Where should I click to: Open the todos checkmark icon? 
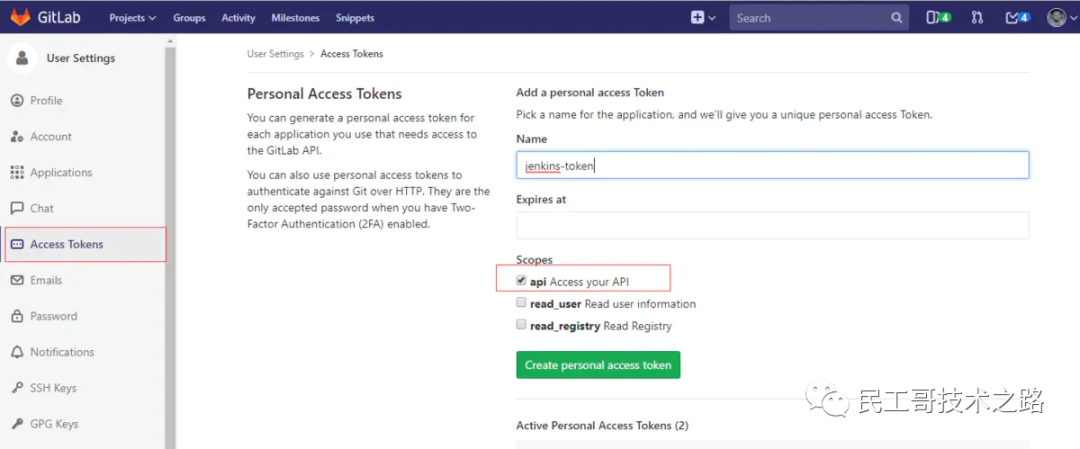[x=1017, y=18]
